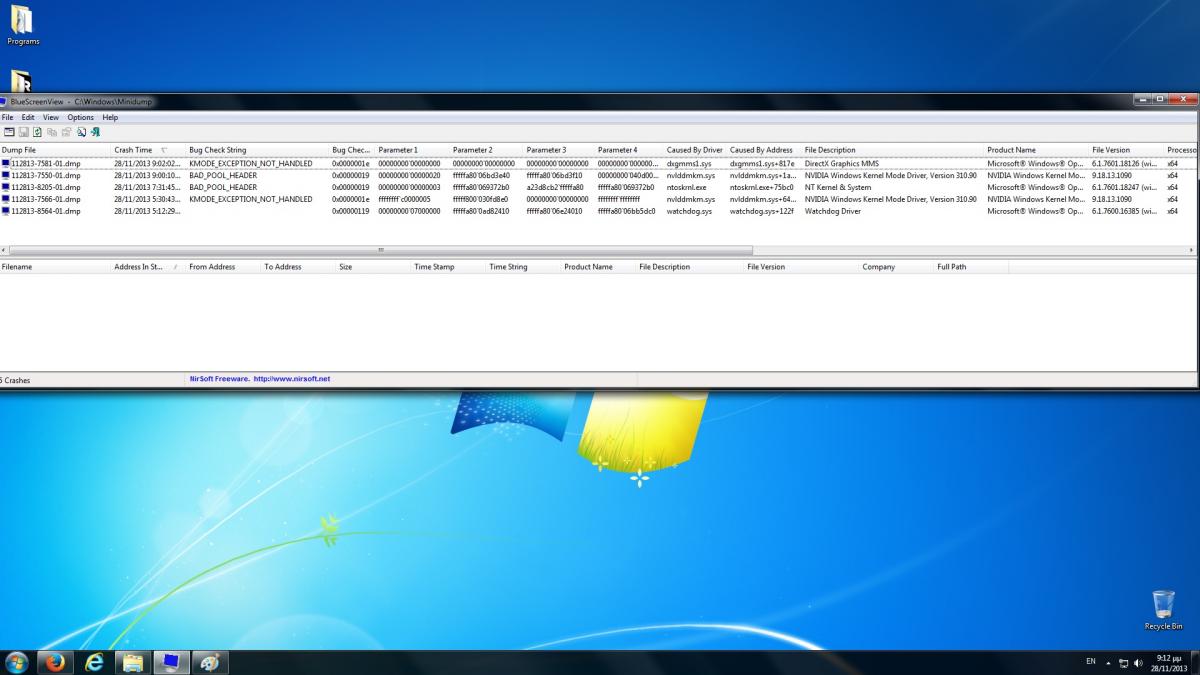The height and width of the screenshot is (675, 1200).
Task: Show hidden system tray icons
Action: tap(1108, 662)
